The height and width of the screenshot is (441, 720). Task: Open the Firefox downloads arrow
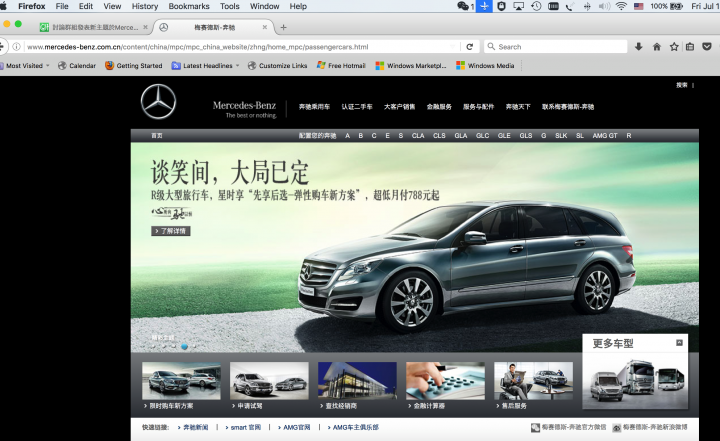638,47
